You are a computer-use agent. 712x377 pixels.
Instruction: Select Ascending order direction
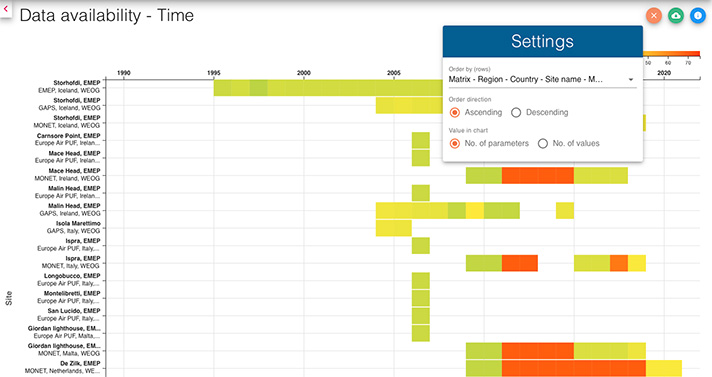[x=455, y=112]
